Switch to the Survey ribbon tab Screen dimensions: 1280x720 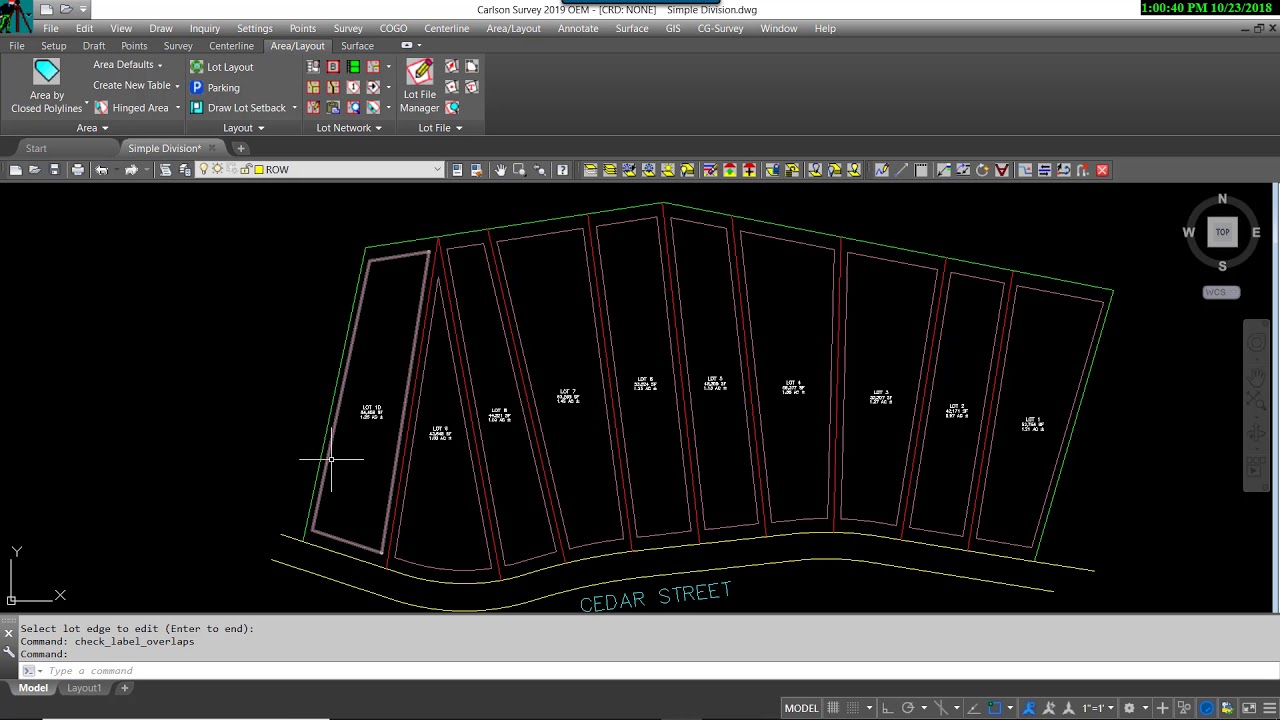pos(178,46)
